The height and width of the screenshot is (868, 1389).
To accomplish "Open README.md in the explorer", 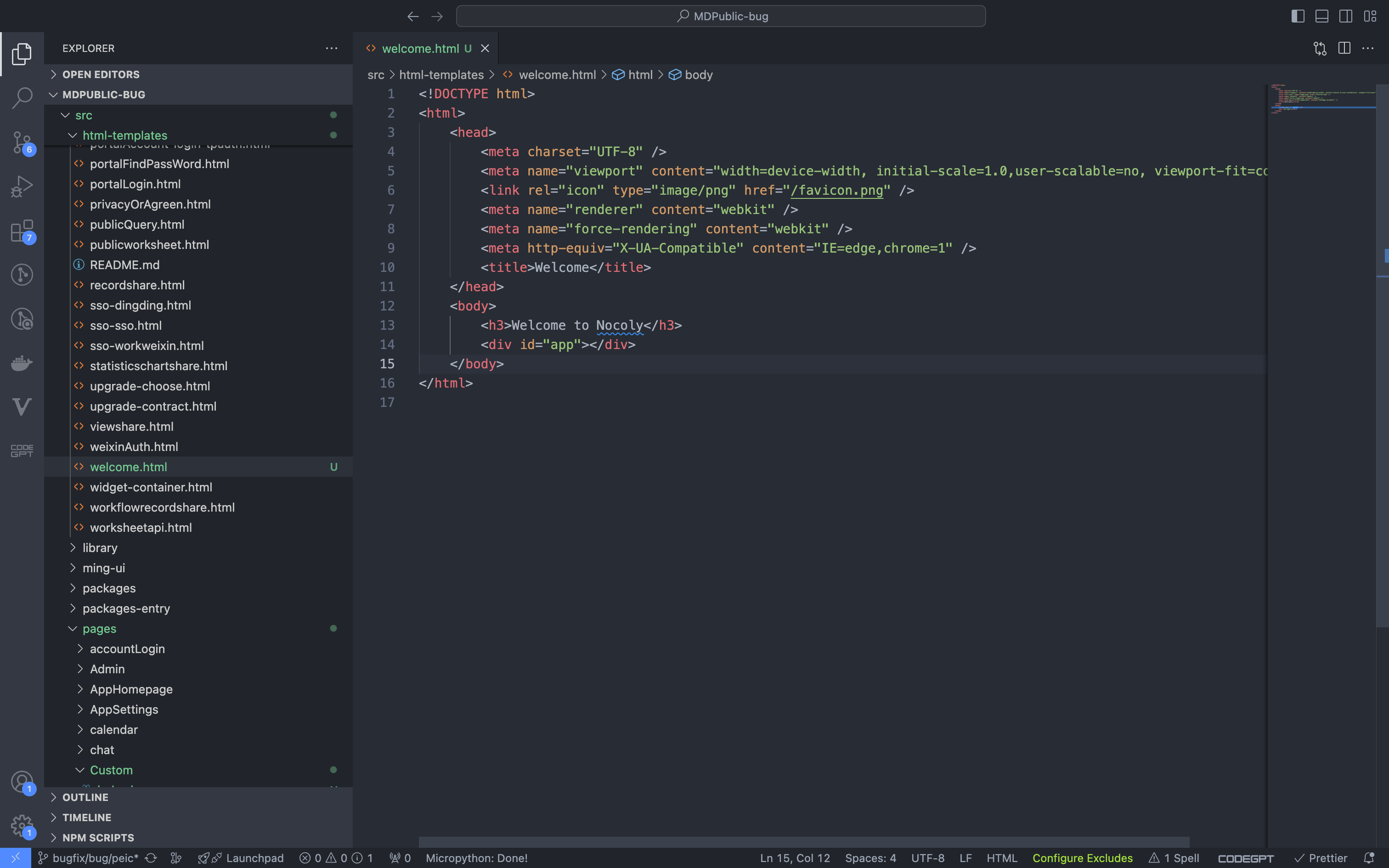I will 198,265.
